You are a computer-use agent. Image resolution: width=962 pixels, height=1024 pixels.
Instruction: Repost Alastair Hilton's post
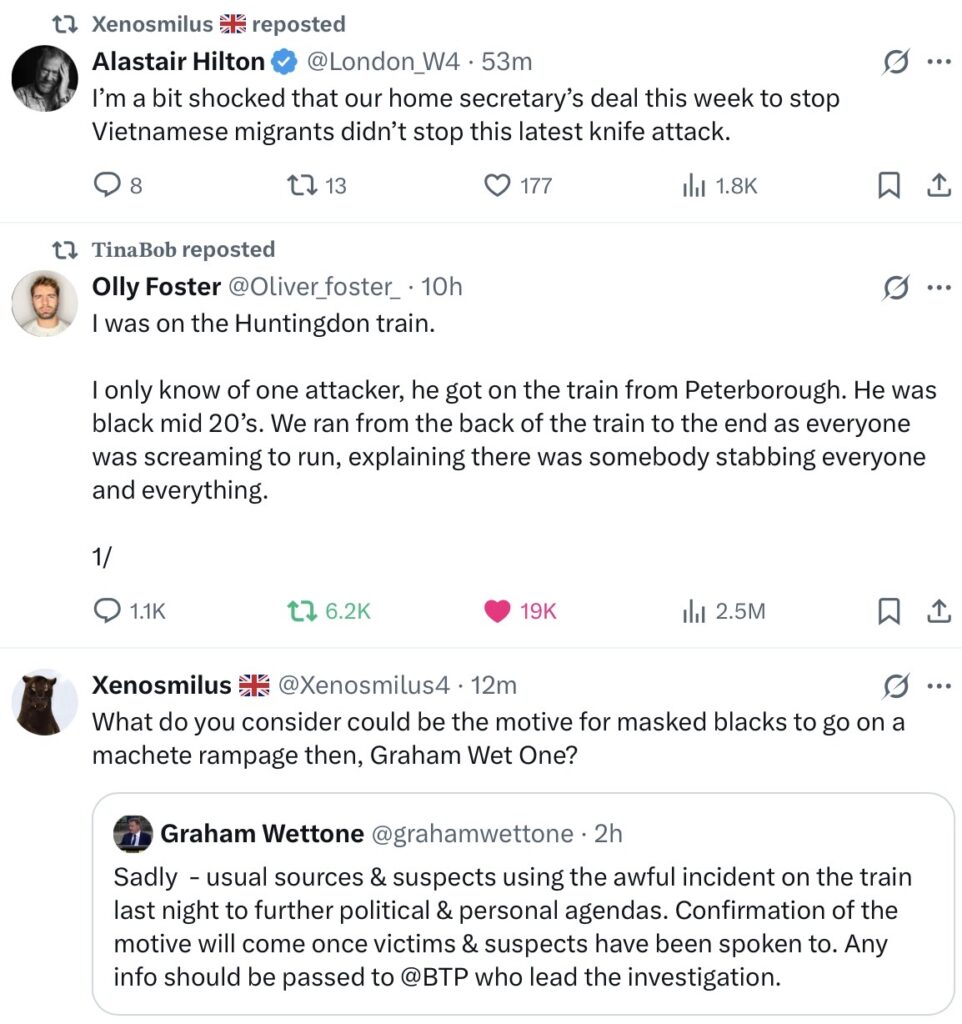[x=301, y=185]
